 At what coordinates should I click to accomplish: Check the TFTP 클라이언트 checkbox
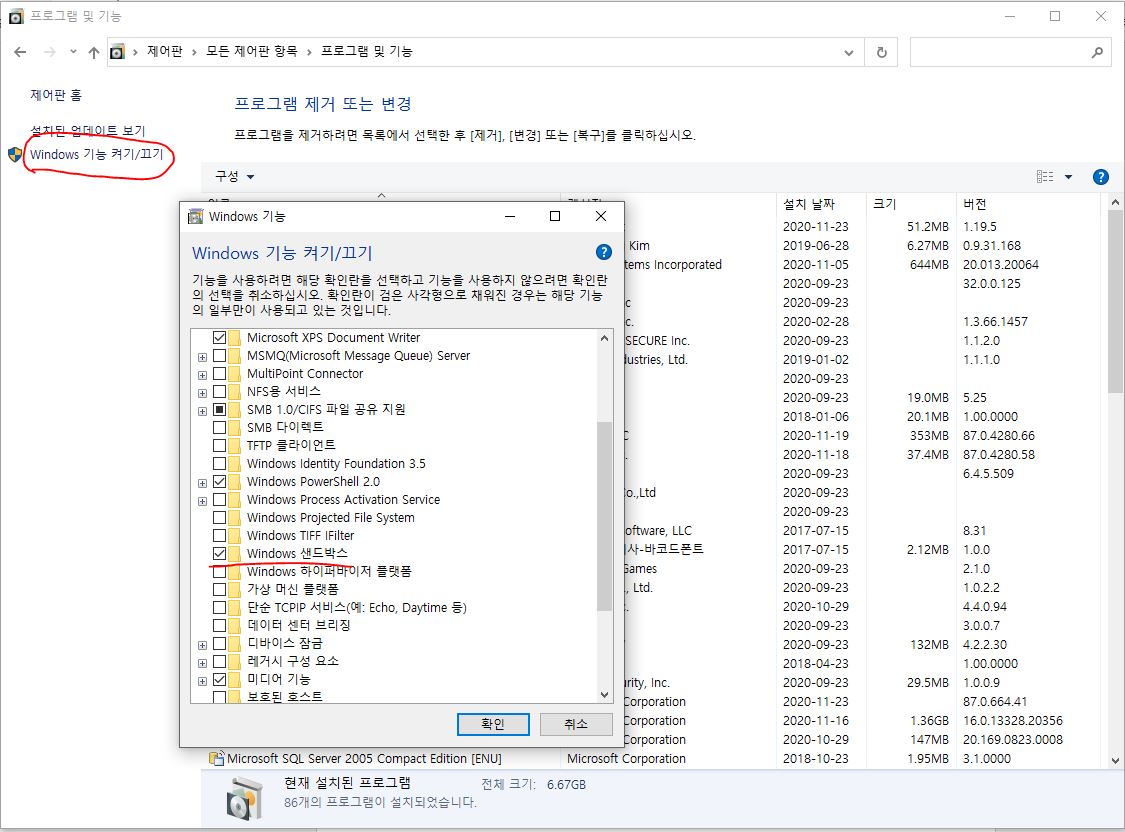(220, 445)
